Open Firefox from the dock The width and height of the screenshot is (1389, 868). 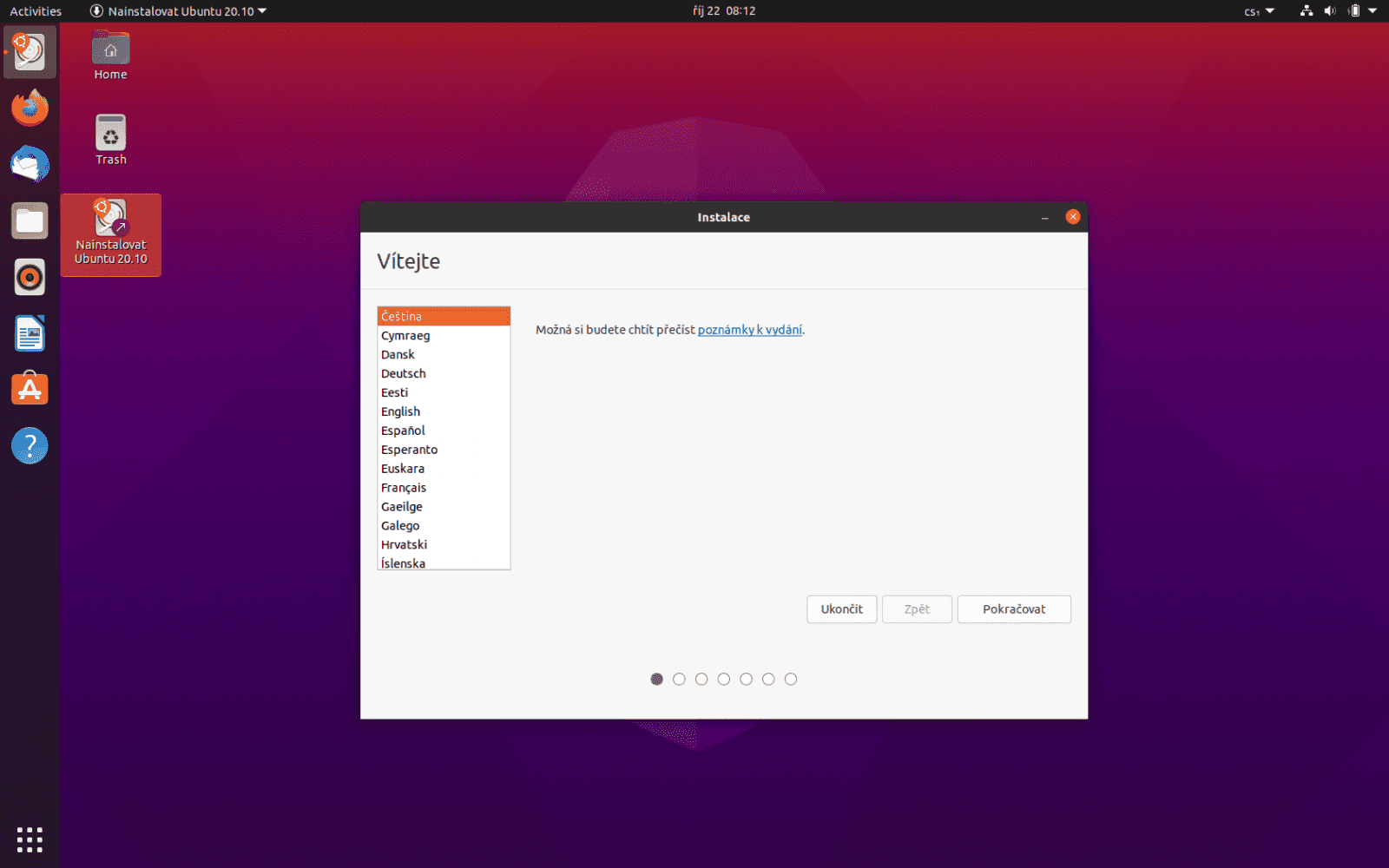30,108
